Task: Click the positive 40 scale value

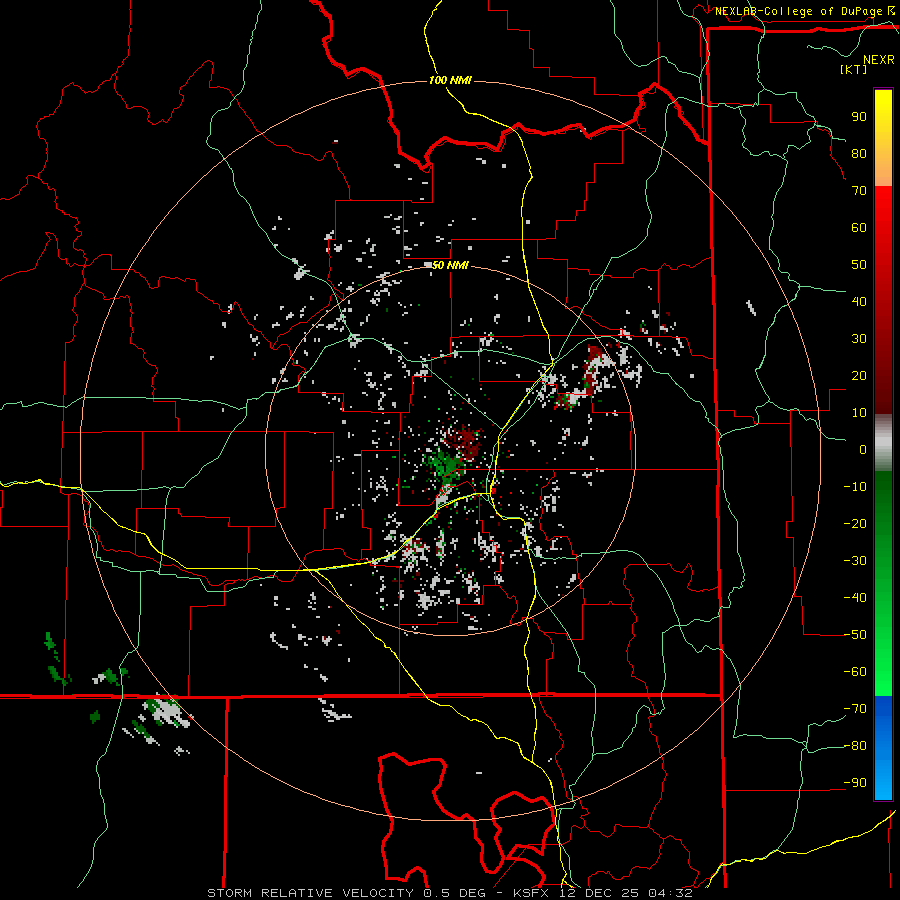Action: pos(859,302)
